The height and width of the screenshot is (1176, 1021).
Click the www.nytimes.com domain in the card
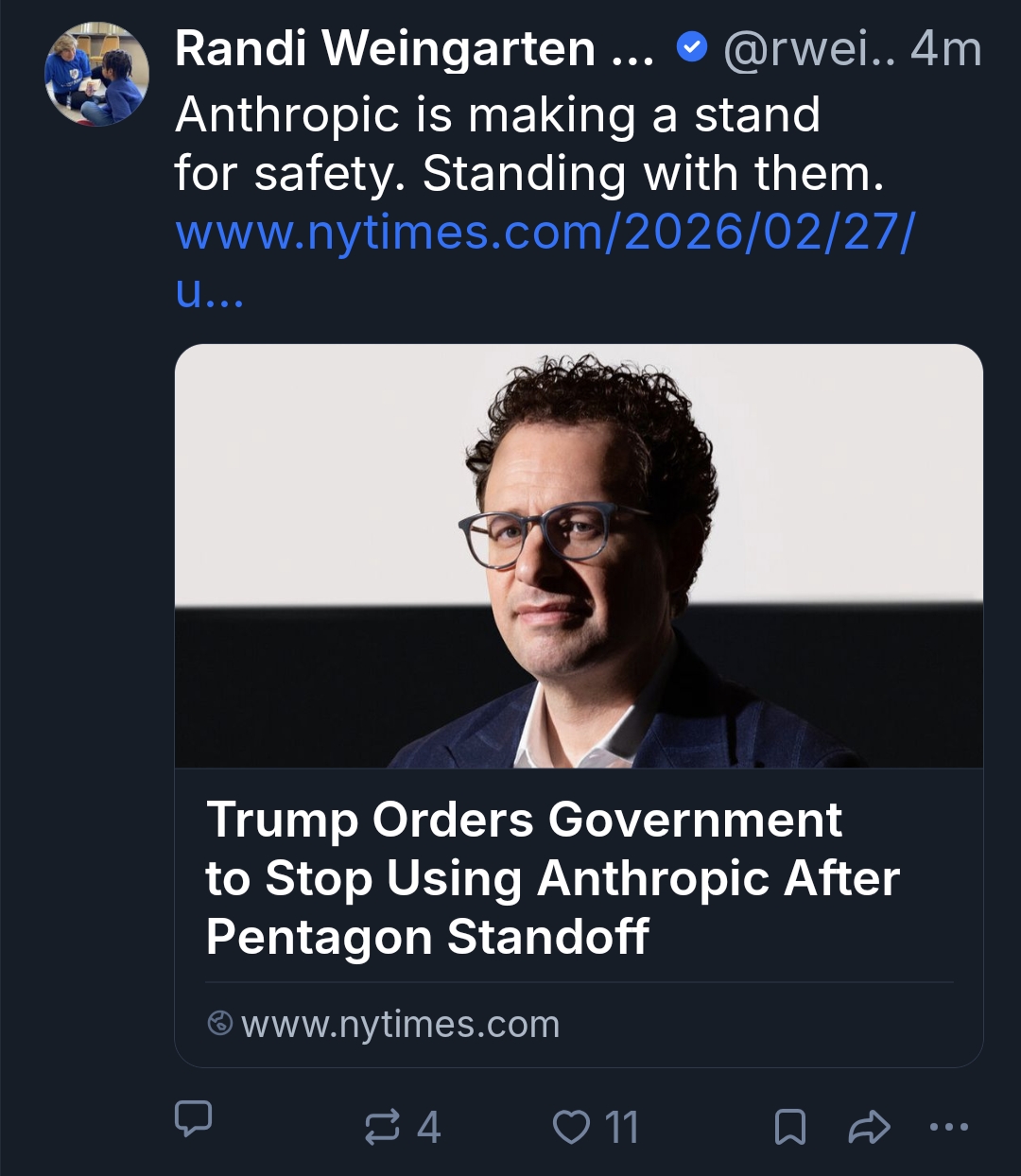point(400,1024)
